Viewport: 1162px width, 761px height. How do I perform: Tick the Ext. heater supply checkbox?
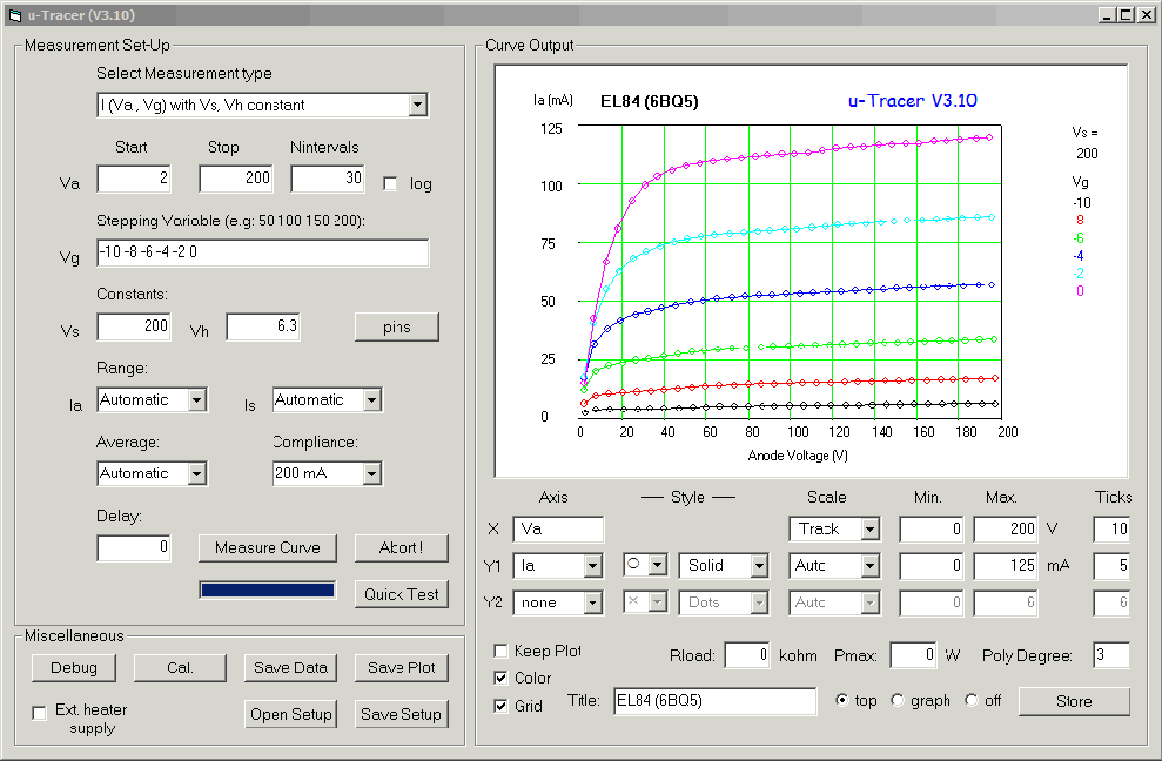point(40,713)
